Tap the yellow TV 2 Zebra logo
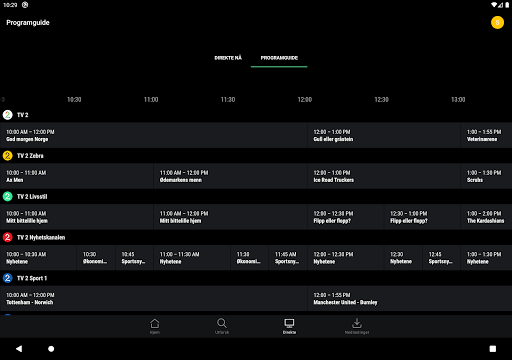The image size is (512, 360). 7,156
